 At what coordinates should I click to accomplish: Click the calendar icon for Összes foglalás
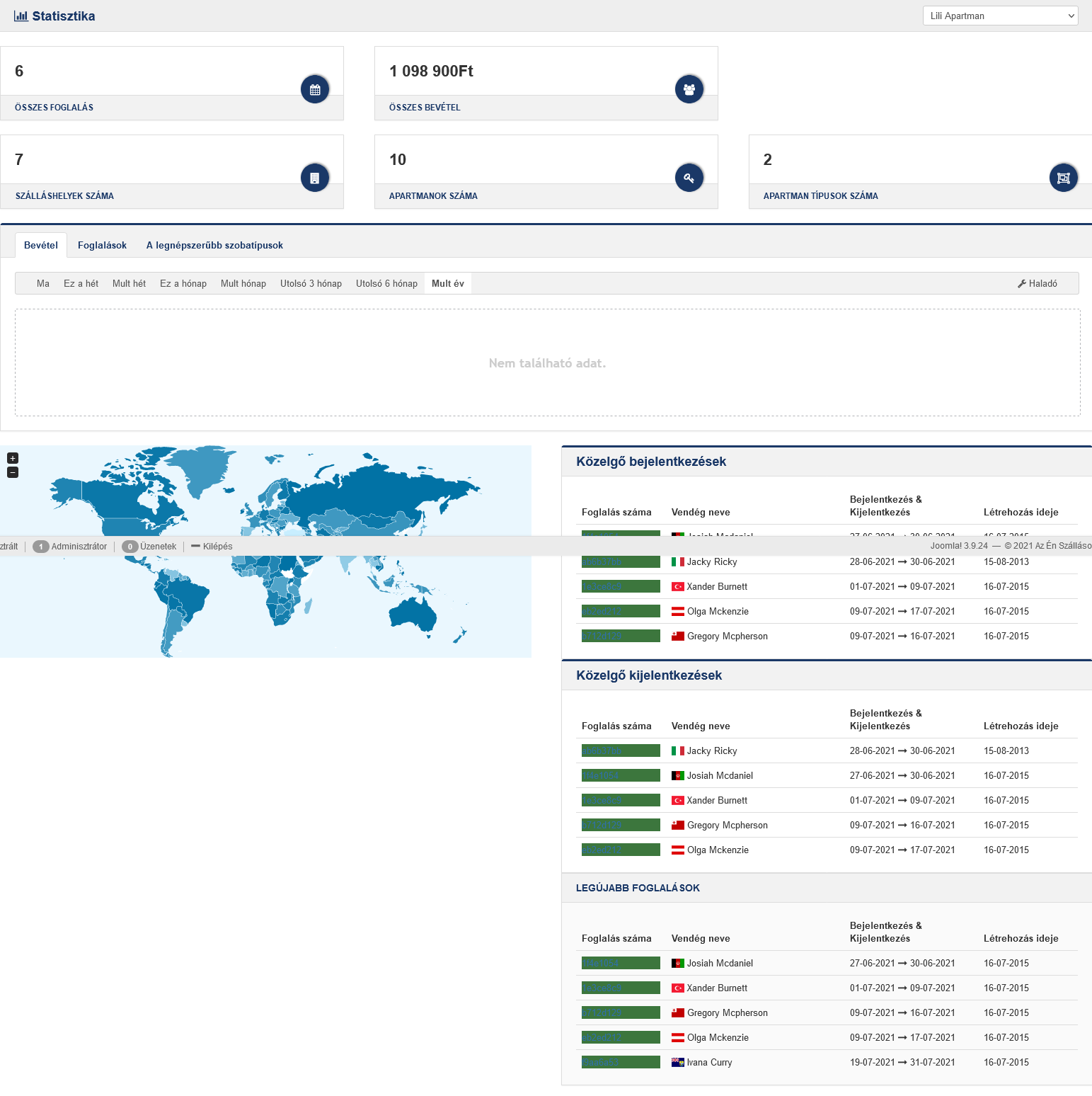point(315,89)
